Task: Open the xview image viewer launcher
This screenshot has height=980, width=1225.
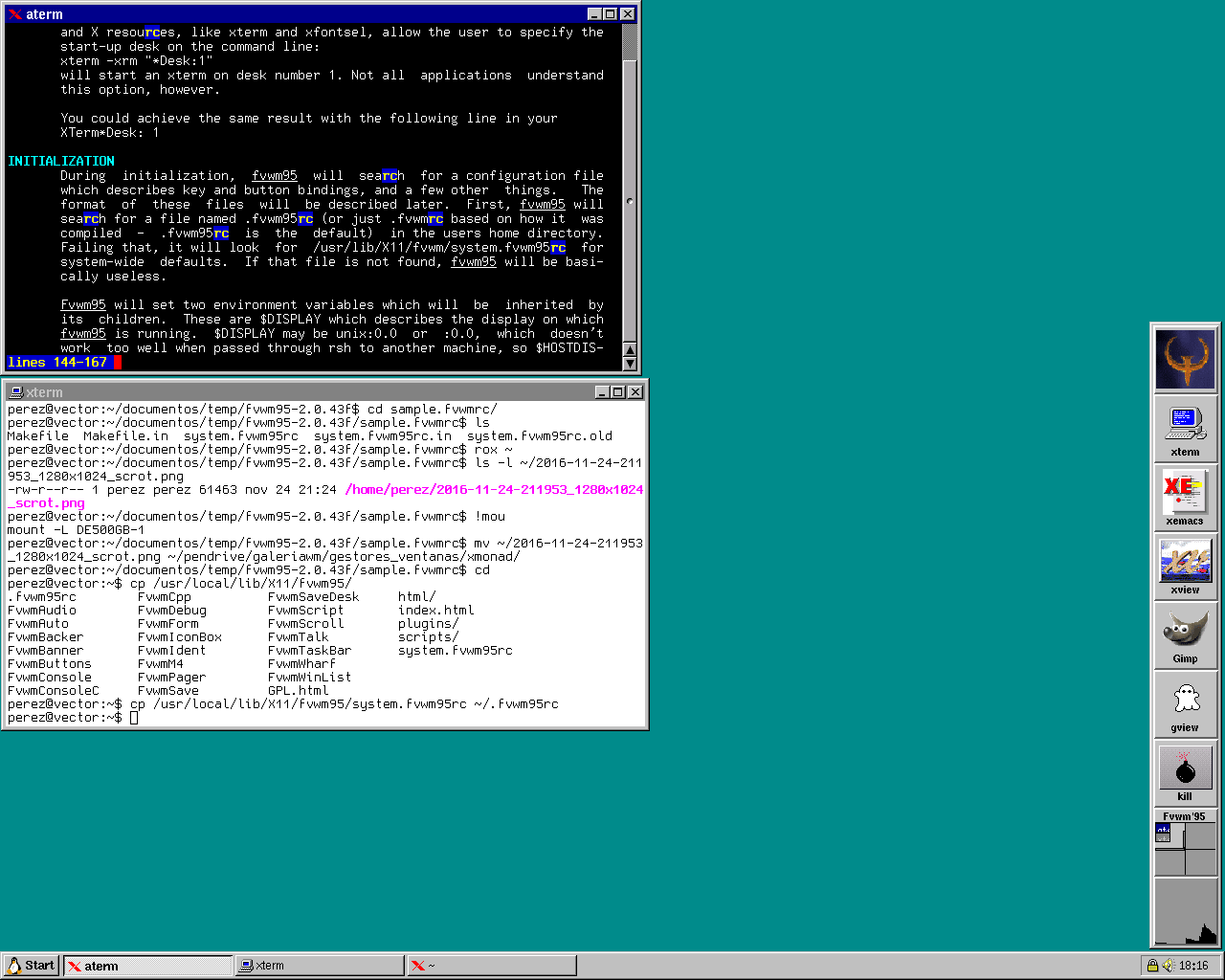Action: [x=1185, y=567]
